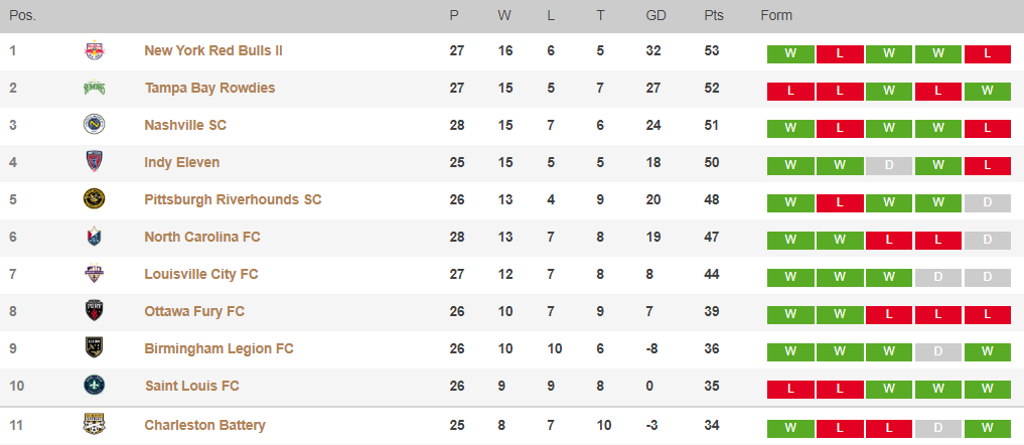The image size is (1024, 445).
Task: Select the Nashville SC team badge
Action: click(x=95, y=124)
